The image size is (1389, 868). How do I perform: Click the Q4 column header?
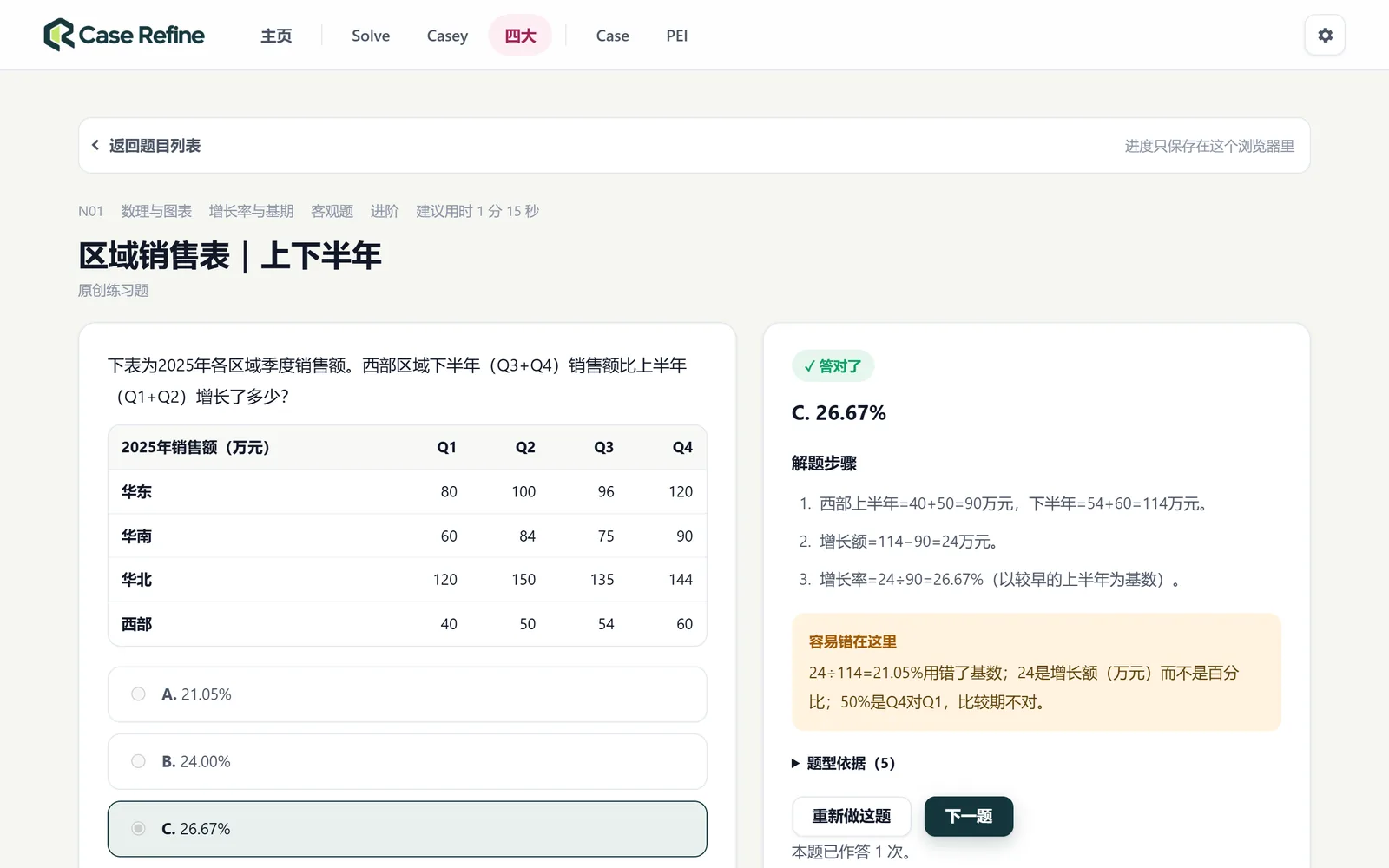tap(682, 447)
